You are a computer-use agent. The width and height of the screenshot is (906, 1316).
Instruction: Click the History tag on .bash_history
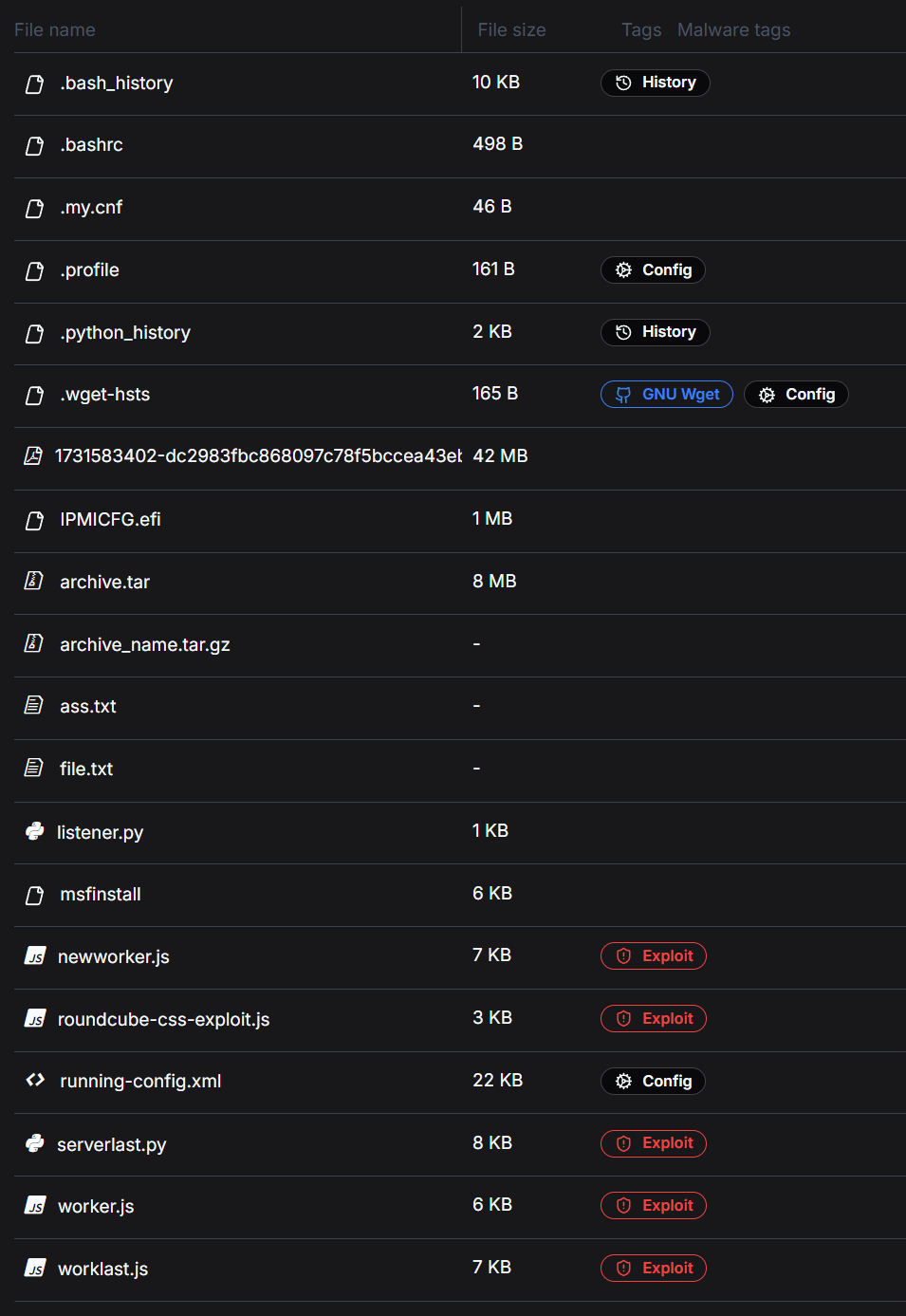[655, 83]
